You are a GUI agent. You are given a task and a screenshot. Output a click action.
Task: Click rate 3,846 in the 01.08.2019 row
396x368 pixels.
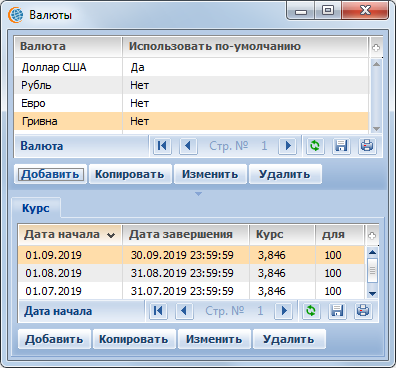(282, 273)
